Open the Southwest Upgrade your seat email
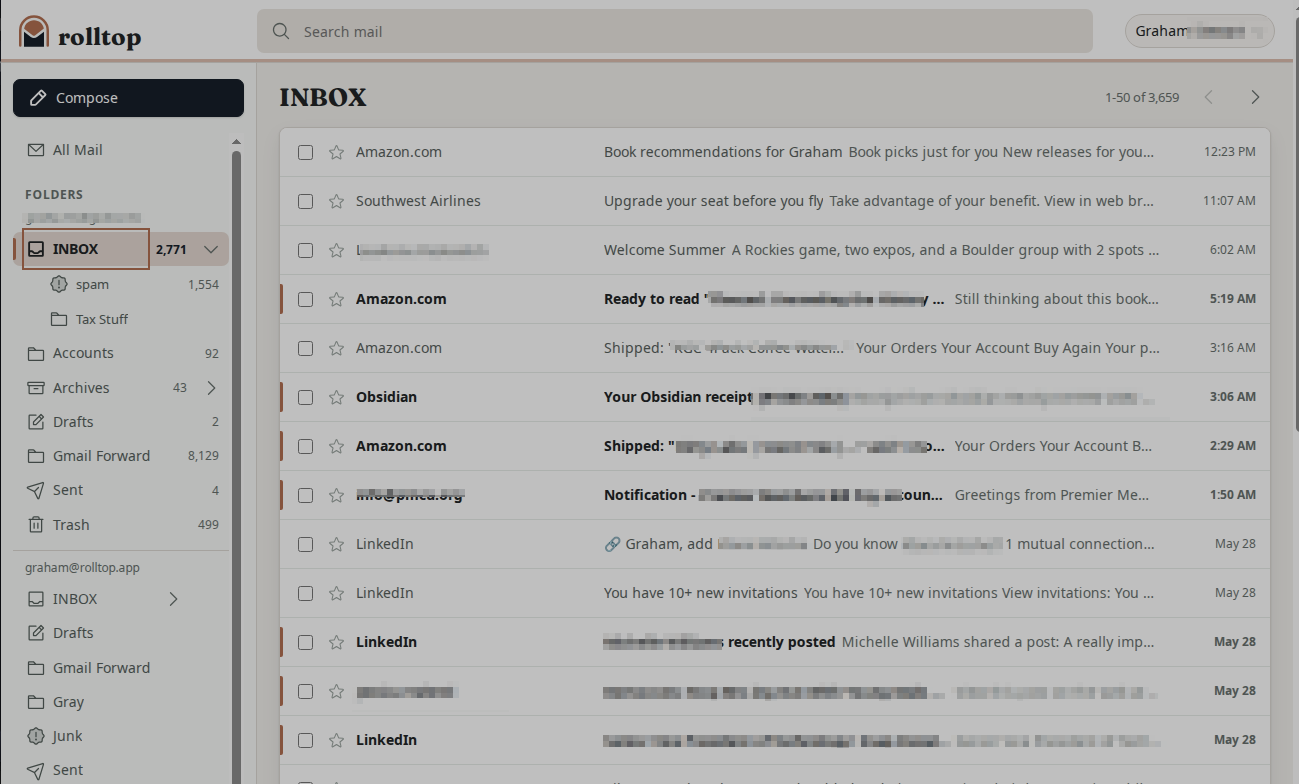 coord(775,201)
